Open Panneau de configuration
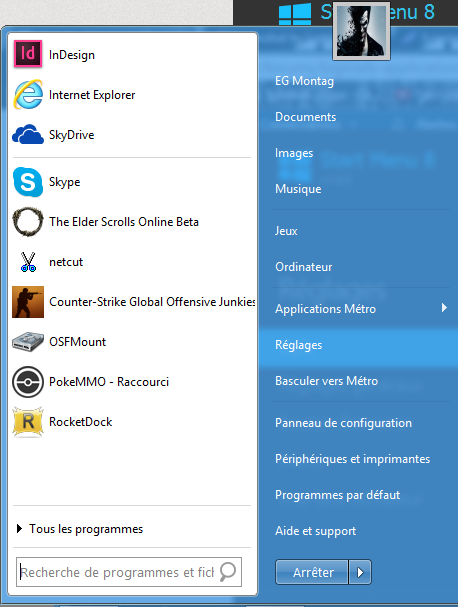Screen dimensions: 458x607 pyautogui.click(x=343, y=423)
